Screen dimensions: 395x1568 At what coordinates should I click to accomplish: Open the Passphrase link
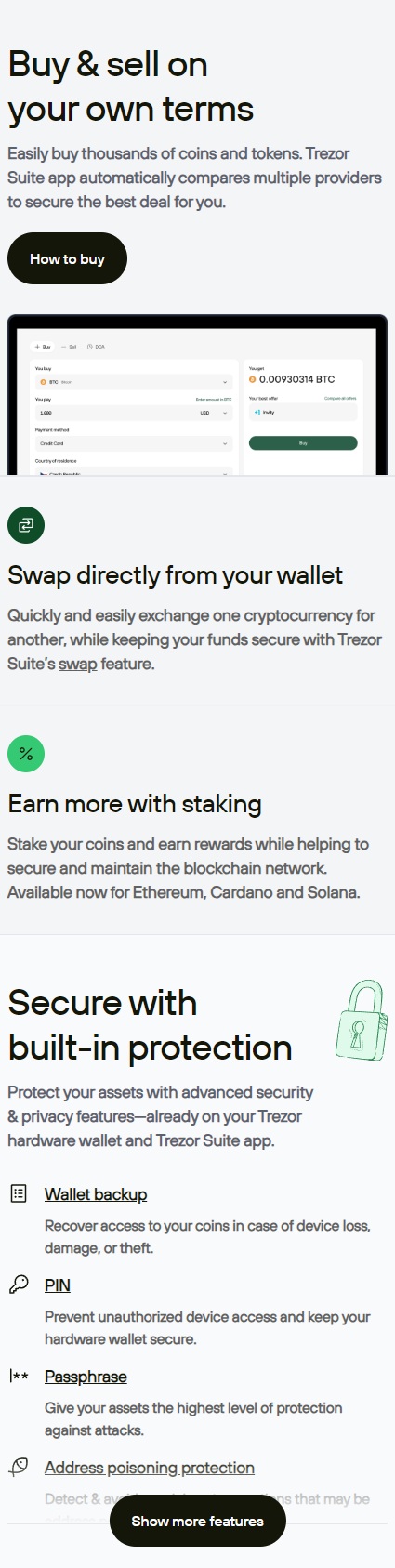(86, 1377)
